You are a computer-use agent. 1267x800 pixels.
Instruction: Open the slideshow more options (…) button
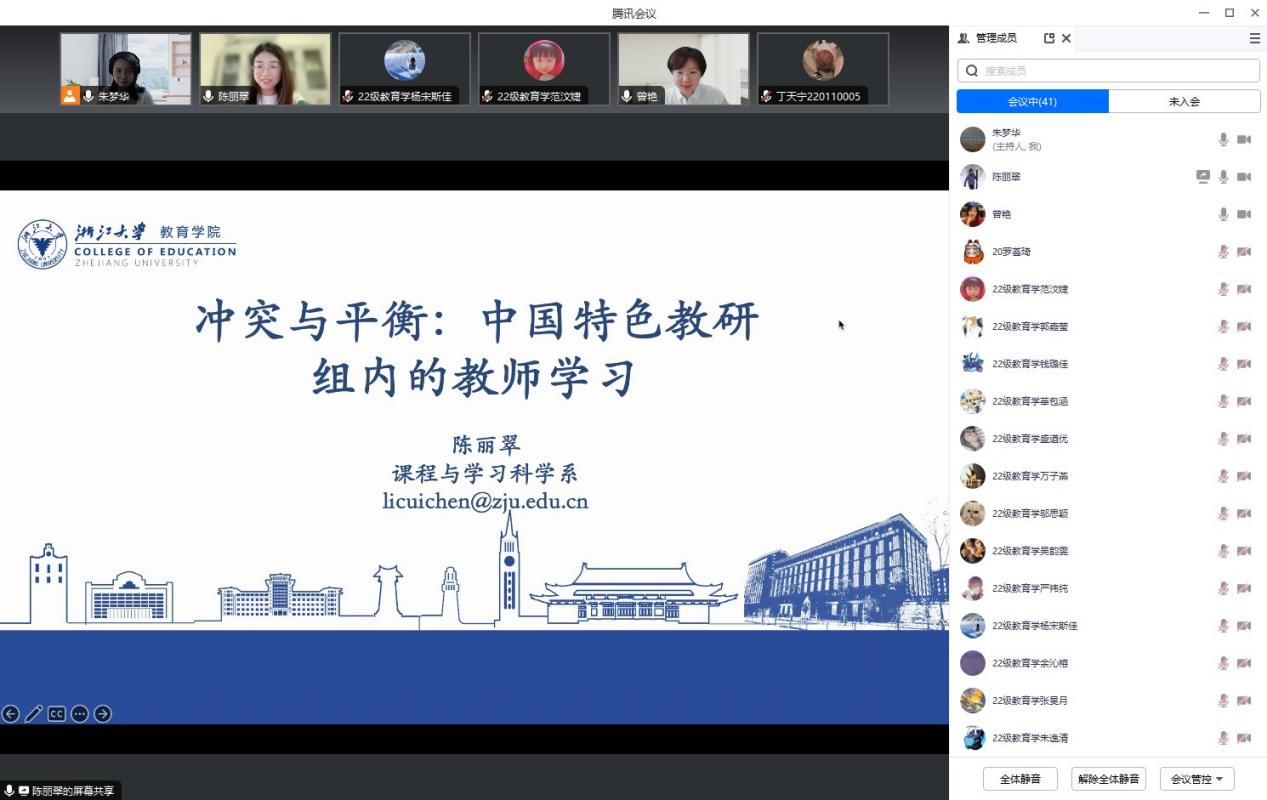pos(80,714)
